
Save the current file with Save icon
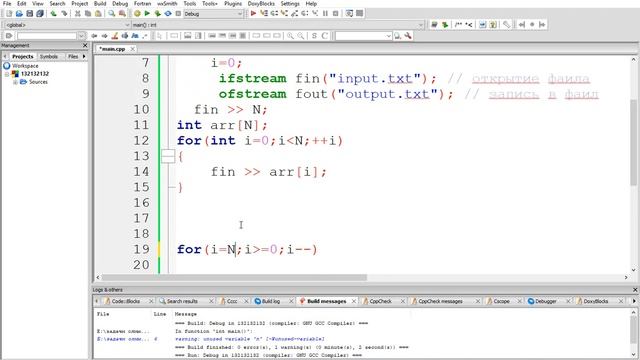[x=29, y=13]
